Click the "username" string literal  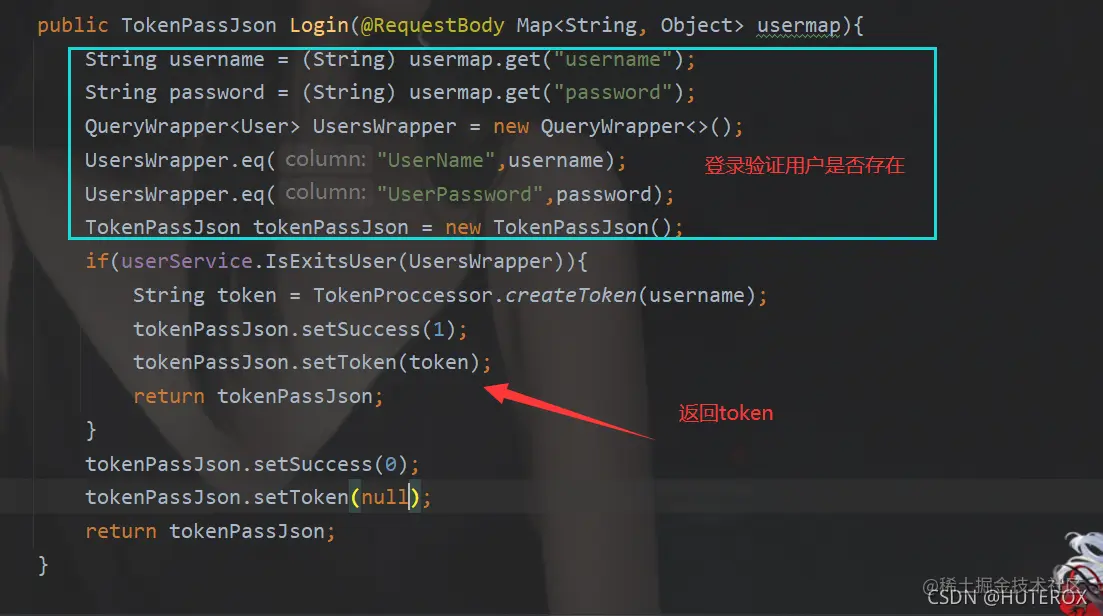(613, 60)
